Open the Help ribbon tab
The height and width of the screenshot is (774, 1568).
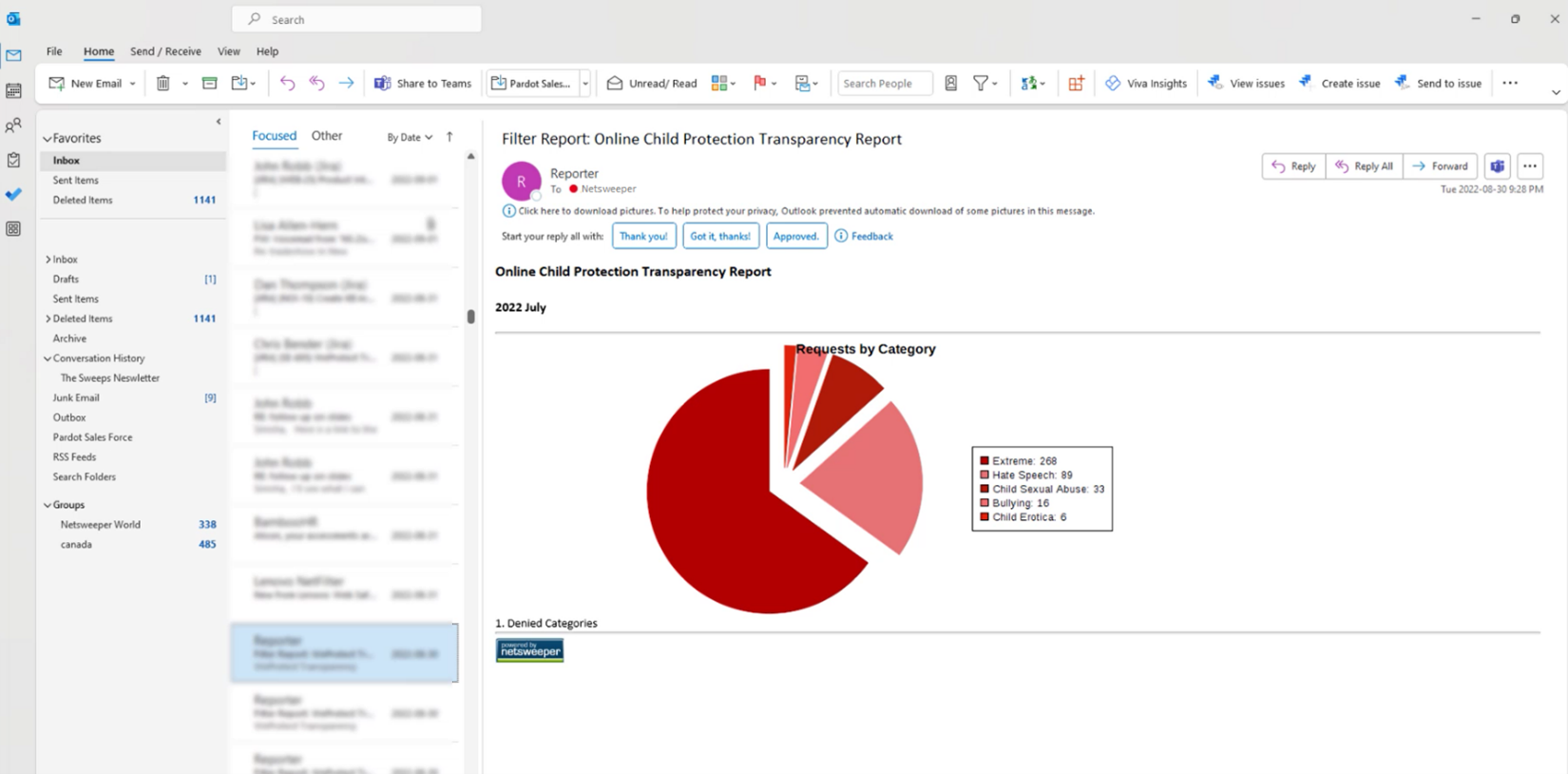coord(268,51)
